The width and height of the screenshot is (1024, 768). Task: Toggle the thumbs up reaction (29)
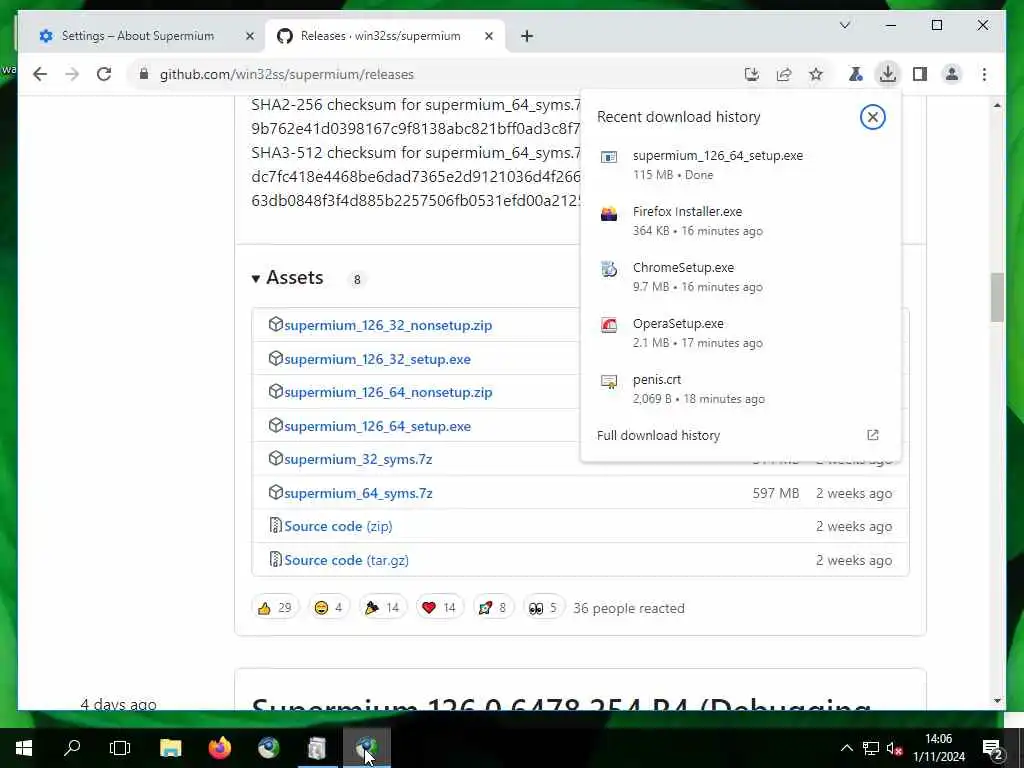275,608
